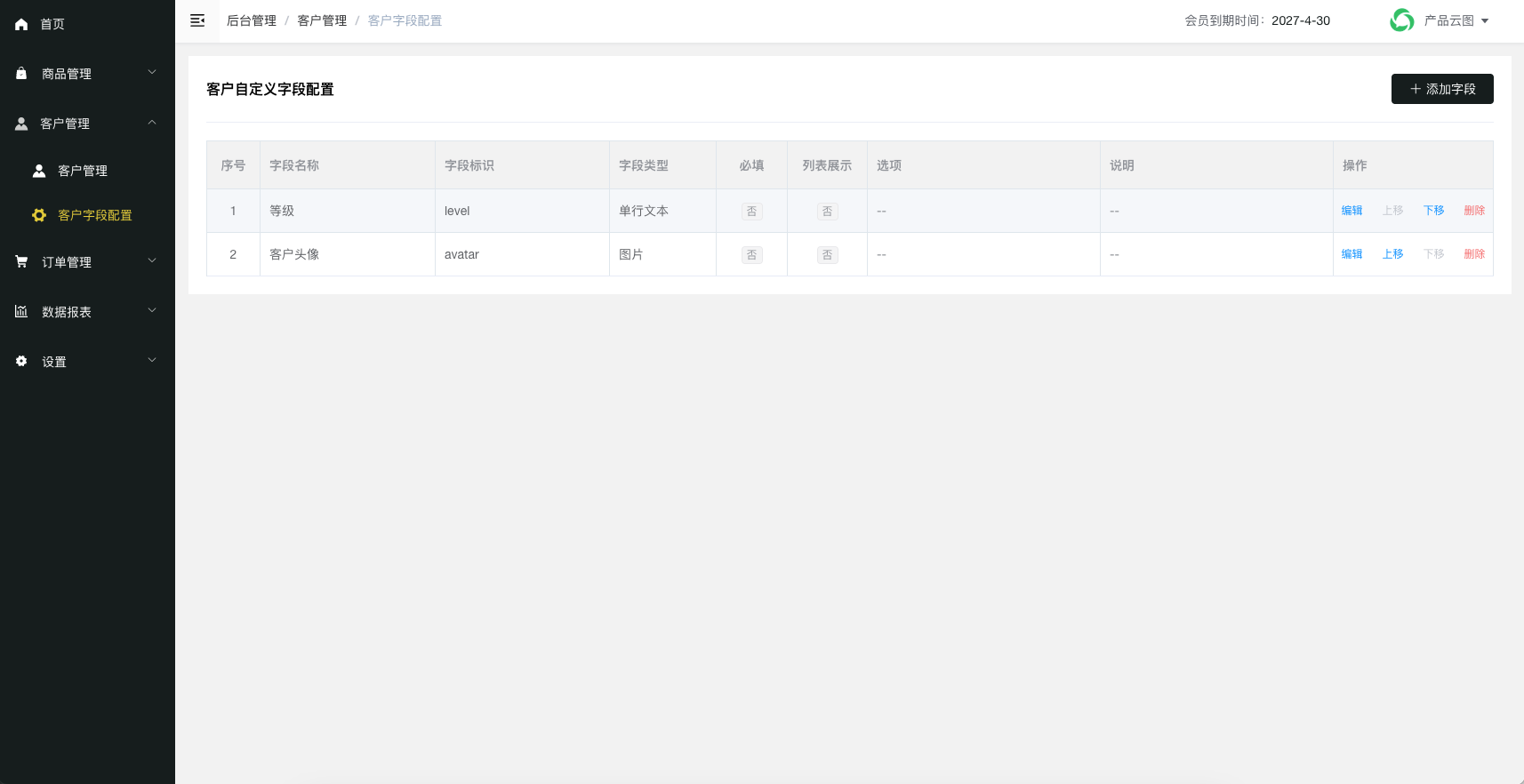Select the 客户管理 submenu item
Screen dimensions: 1524x784
click(87, 171)
